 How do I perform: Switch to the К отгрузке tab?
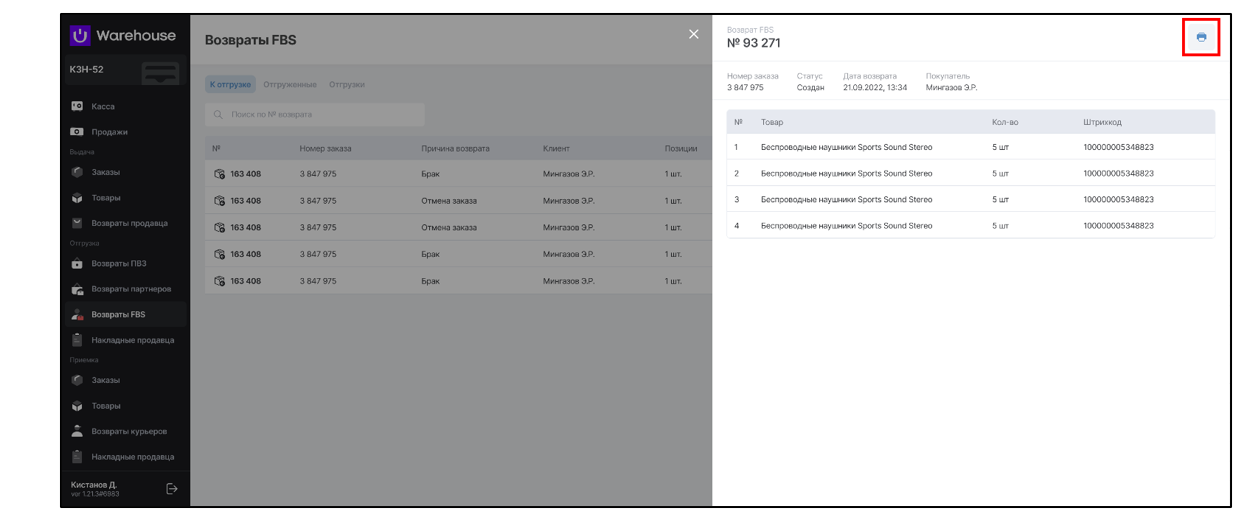[231, 84]
